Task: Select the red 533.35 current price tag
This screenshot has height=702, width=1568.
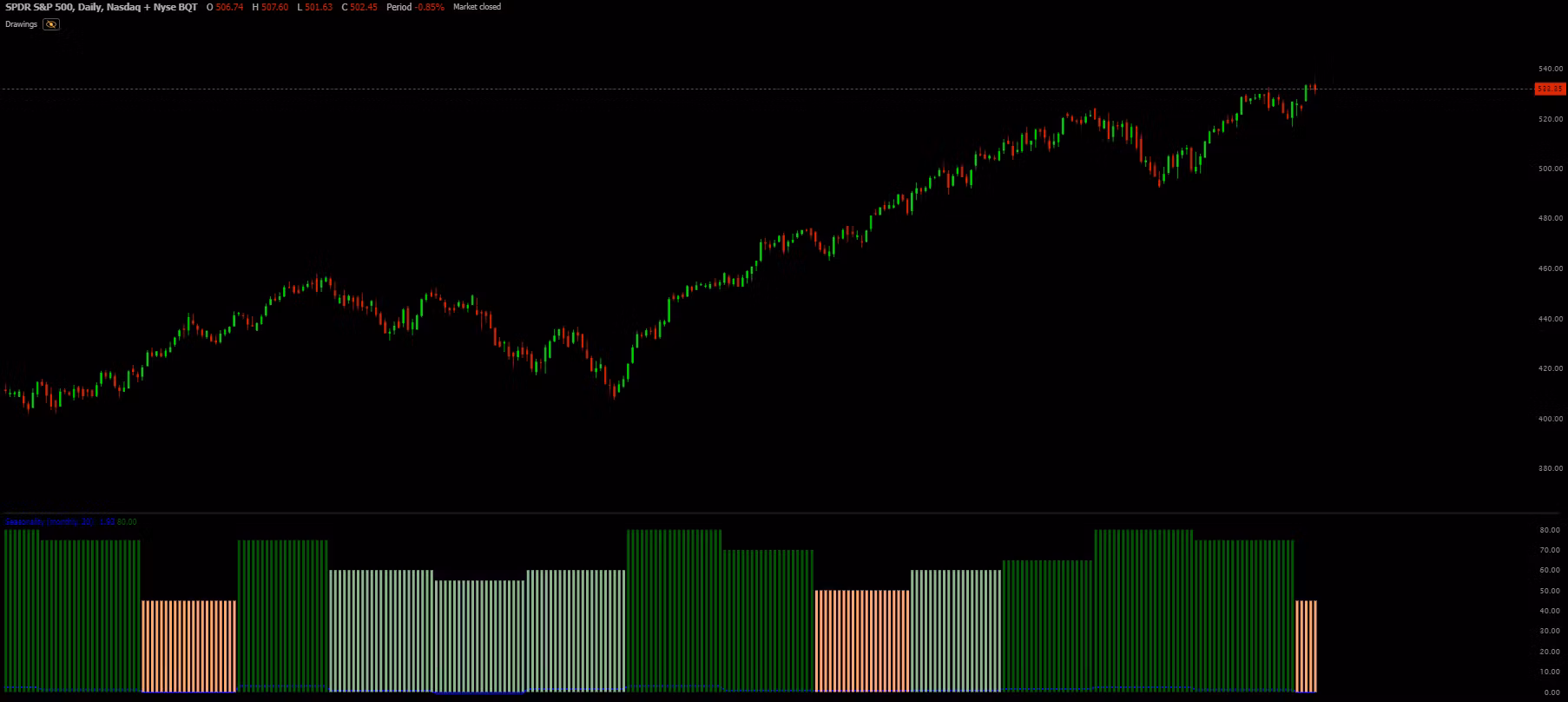Action: point(1550,89)
